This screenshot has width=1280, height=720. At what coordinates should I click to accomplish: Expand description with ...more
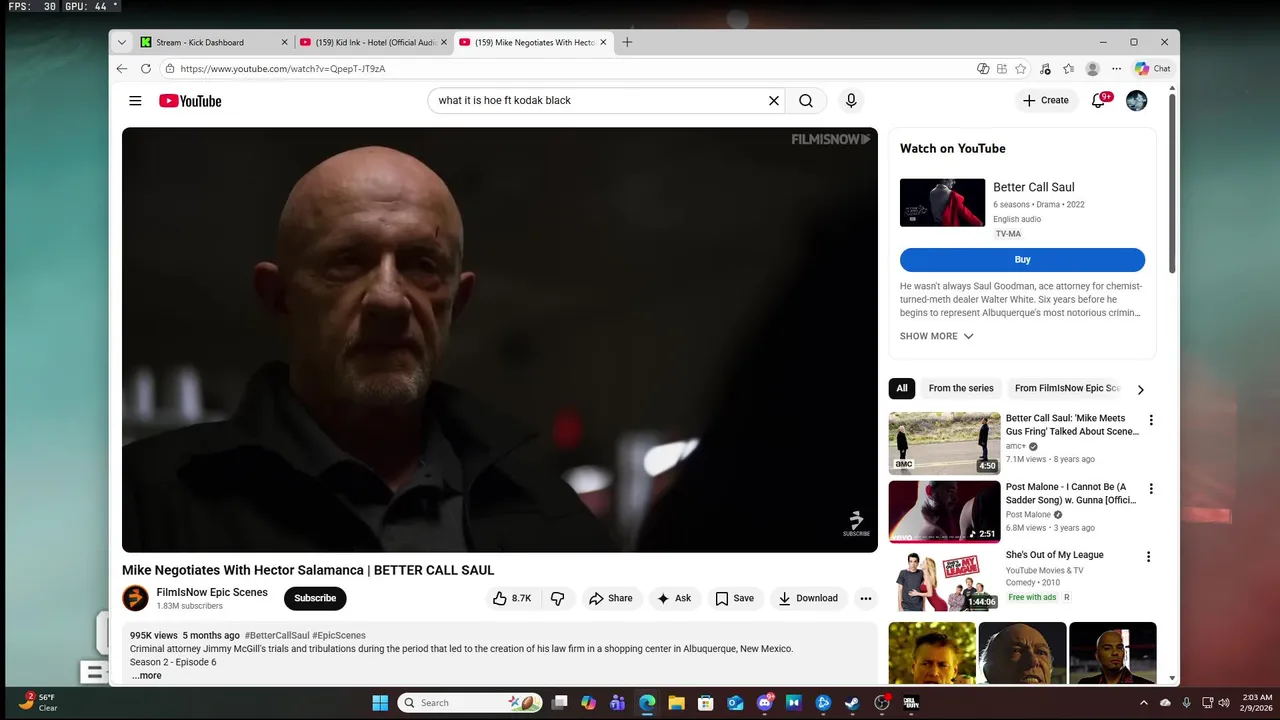pyautogui.click(x=146, y=675)
